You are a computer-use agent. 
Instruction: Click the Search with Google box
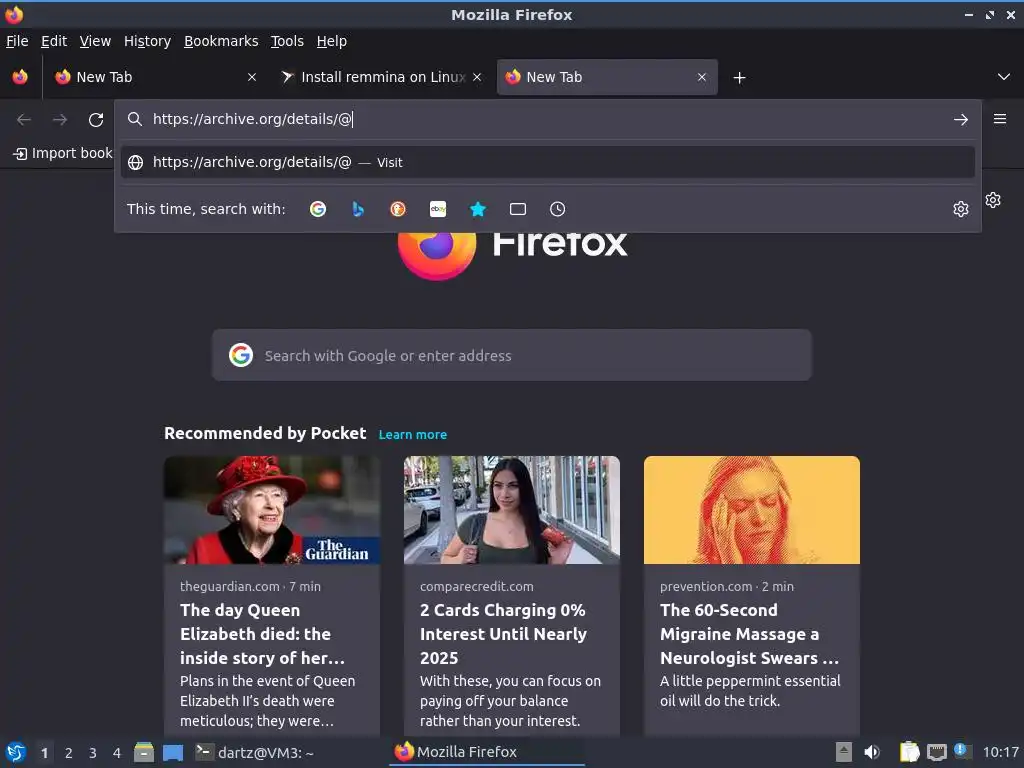[x=511, y=355]
